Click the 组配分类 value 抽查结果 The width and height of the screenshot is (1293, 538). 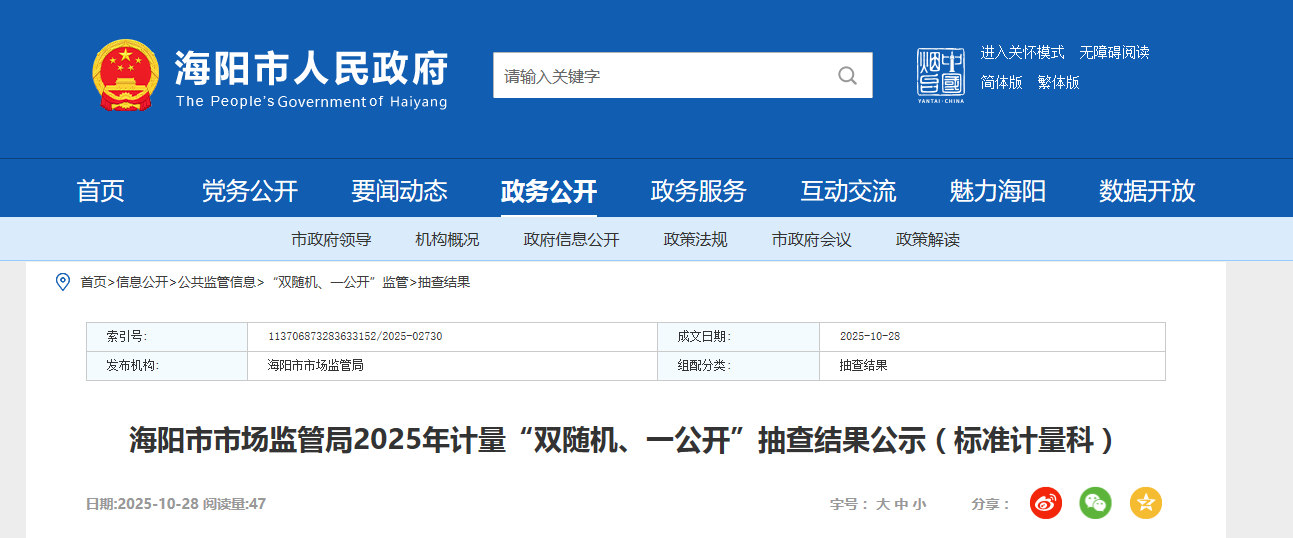click(863, 366)
